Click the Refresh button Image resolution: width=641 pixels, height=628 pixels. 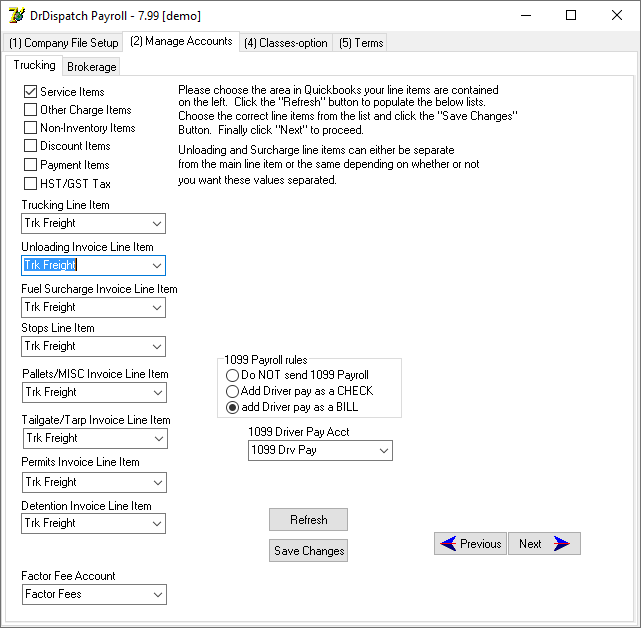309,520
